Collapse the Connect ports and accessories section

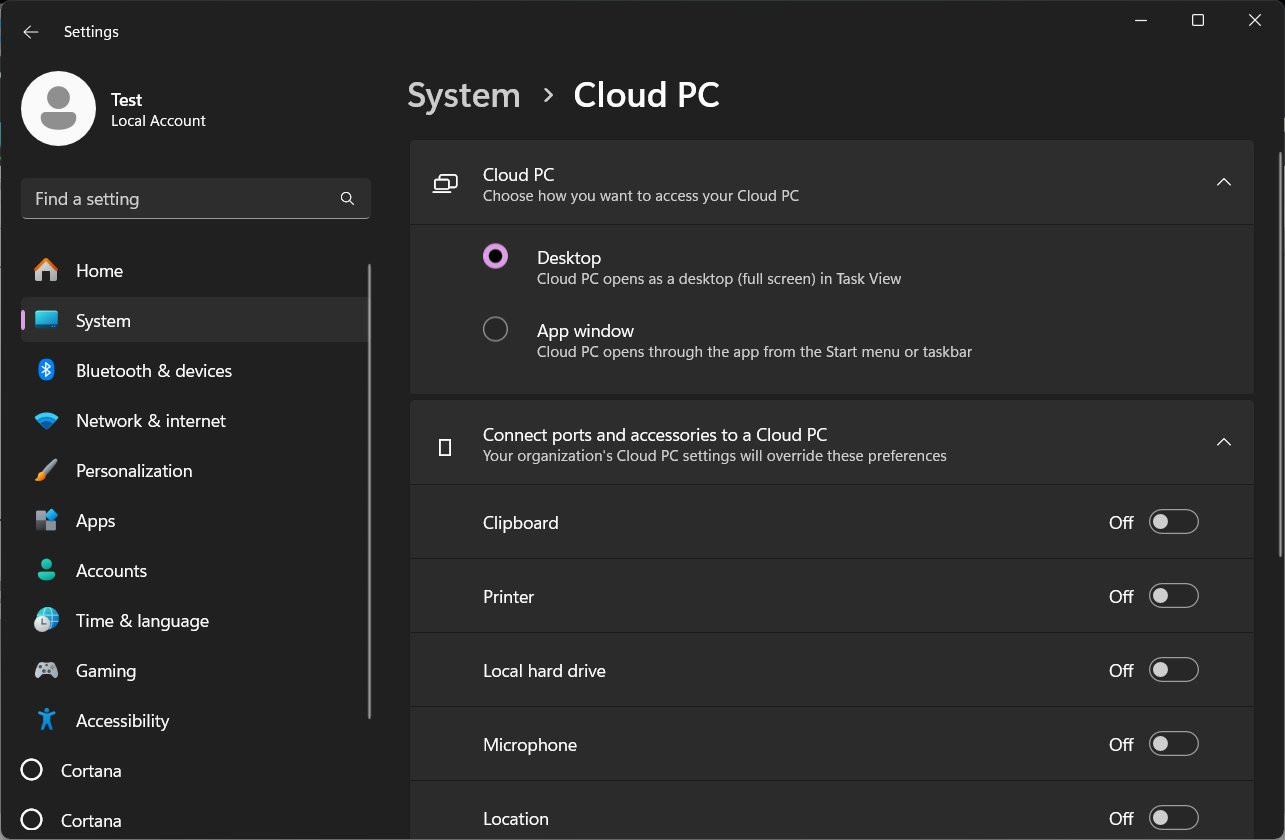[x=1224, y=441]
